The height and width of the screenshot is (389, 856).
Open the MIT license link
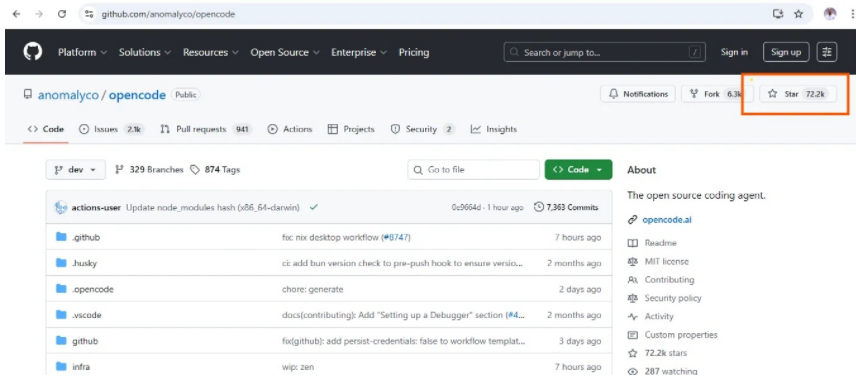(667, 261)
